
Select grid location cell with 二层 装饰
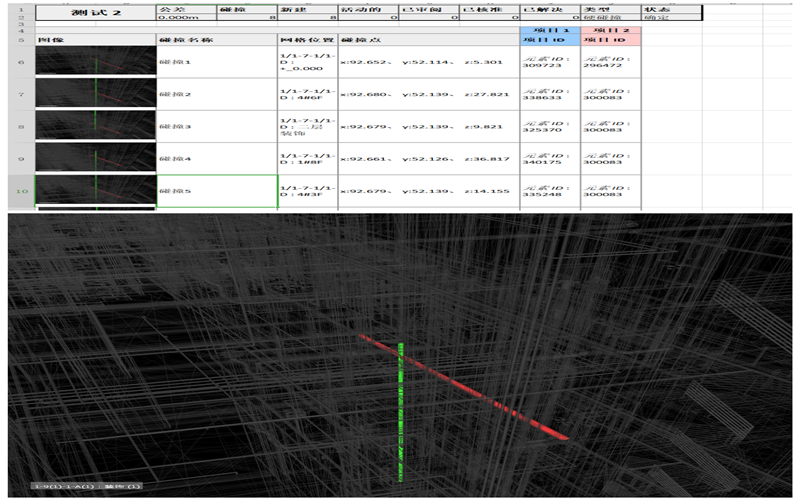coord(308,127)
